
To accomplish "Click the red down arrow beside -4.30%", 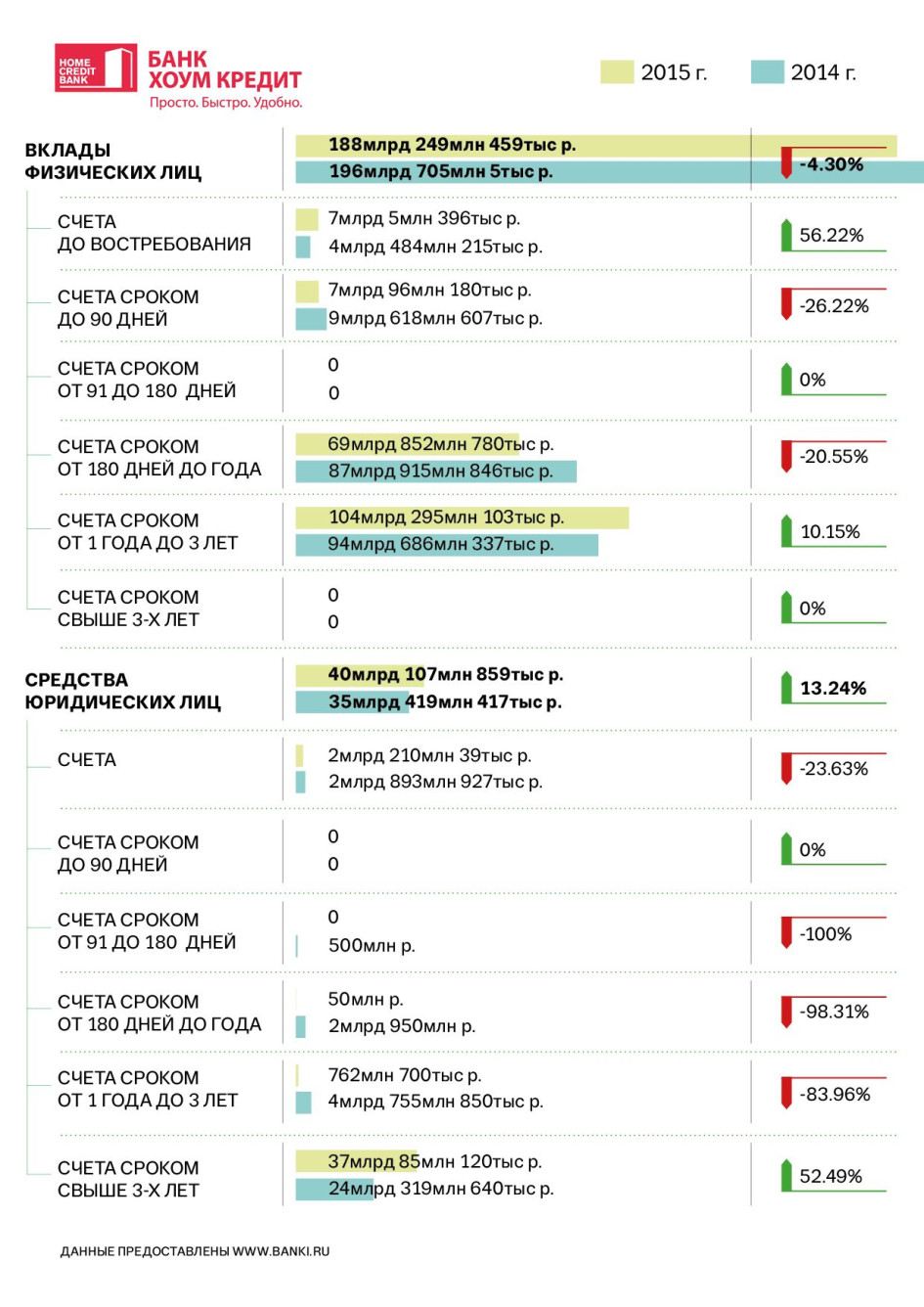I will point(786,162).
